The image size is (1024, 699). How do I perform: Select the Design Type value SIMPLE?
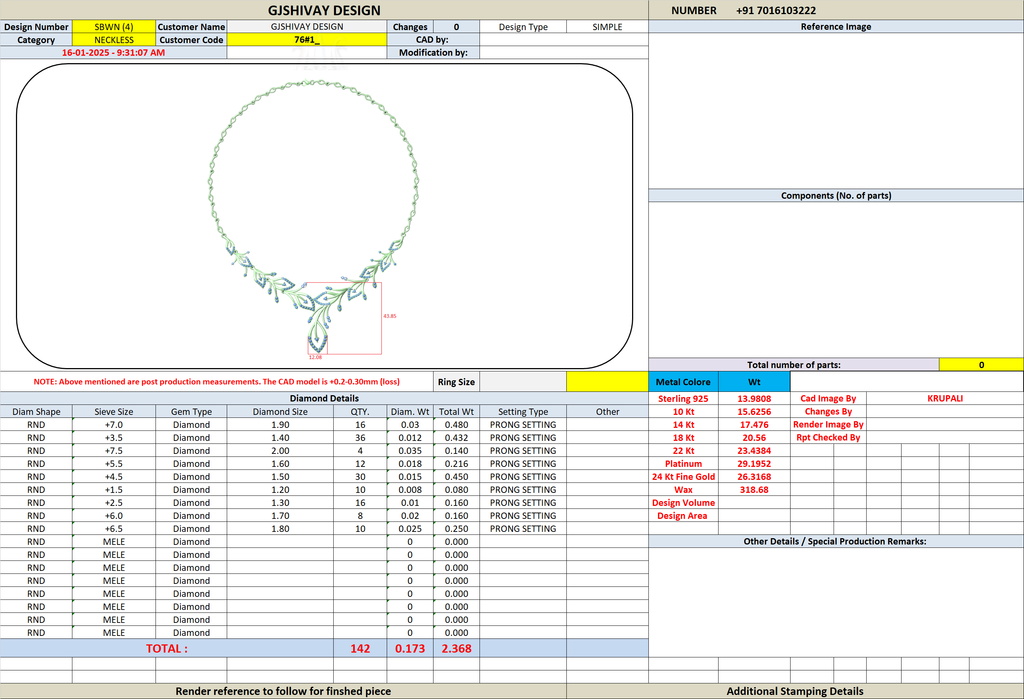pyautogui.click(x=607, y=27)
